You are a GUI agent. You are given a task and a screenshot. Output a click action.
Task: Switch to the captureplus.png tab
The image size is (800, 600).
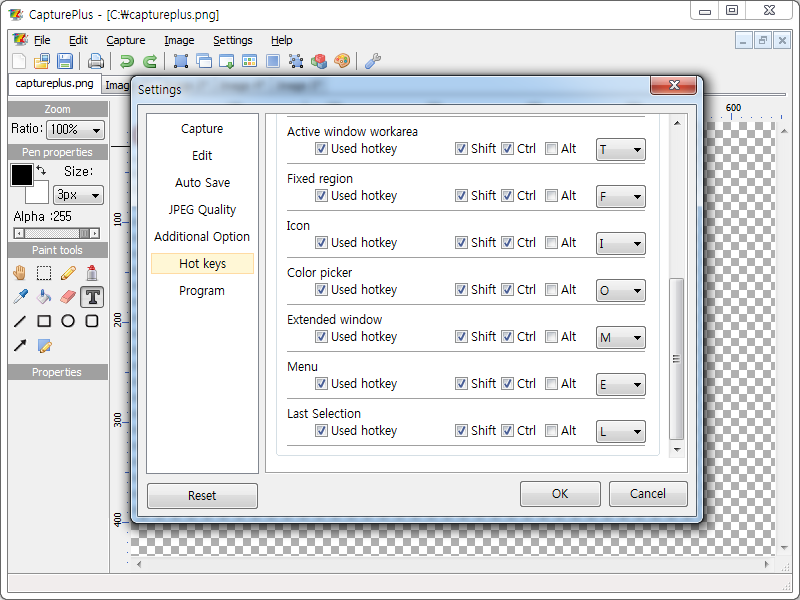54,84
